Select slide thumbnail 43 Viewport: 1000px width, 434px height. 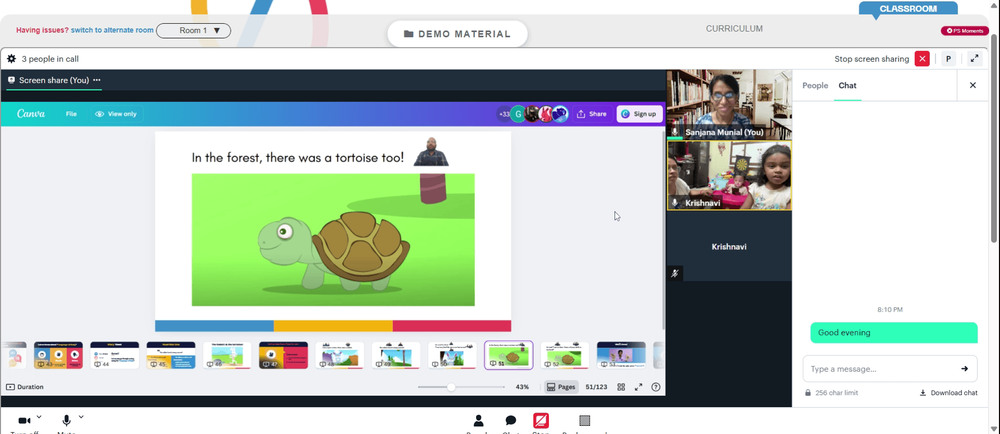[x=58, y=355]
